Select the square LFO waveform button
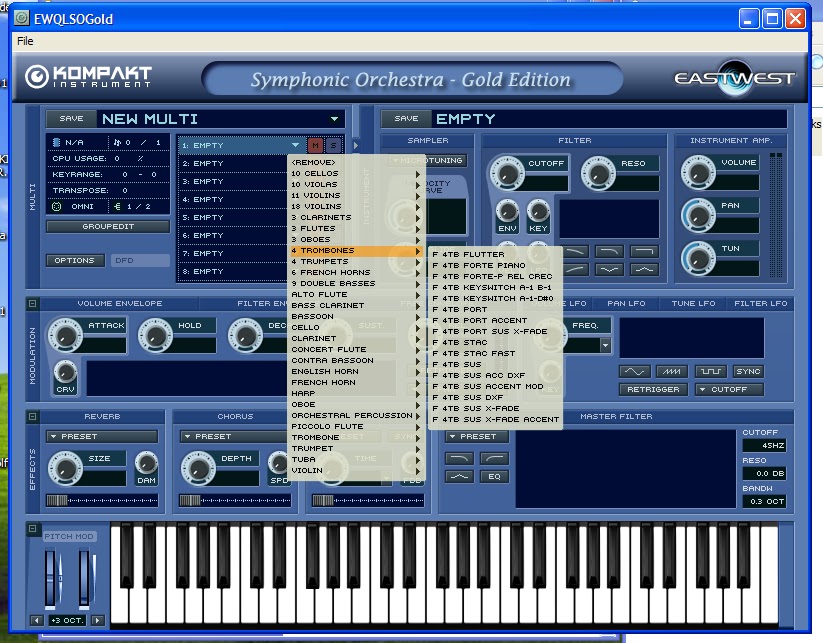The height and width of the screenshot is (643, 823). [x=711, y=372]
